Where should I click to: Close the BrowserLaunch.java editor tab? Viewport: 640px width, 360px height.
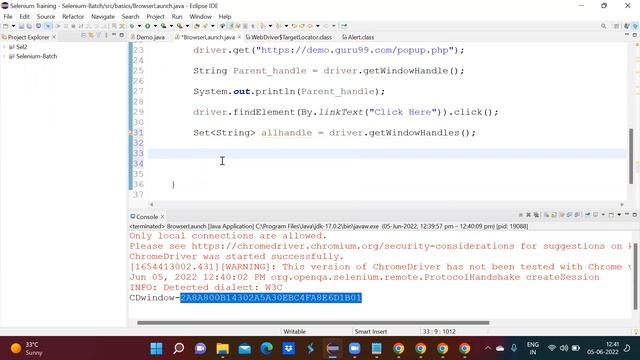[240, 37]
